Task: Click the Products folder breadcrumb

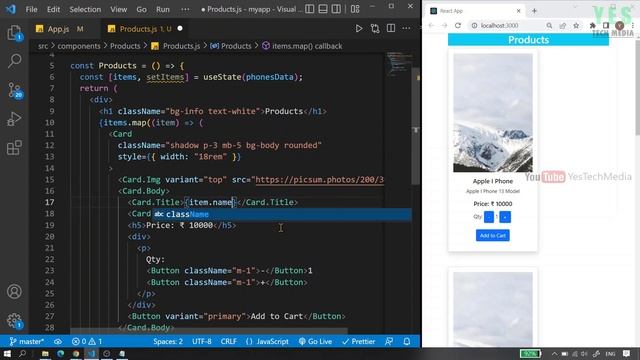Action: coord(125,46)
